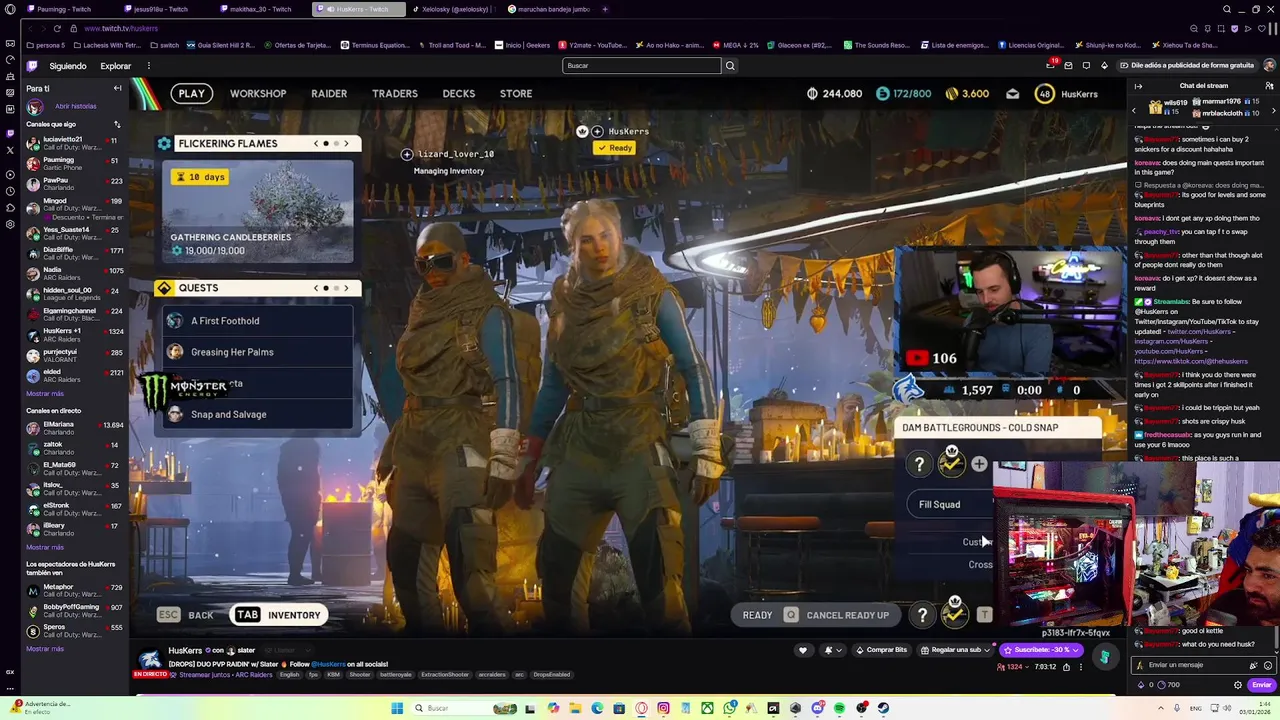Click Mostrar más under followed channels
1280x720 pixels.
coord(45,394)
